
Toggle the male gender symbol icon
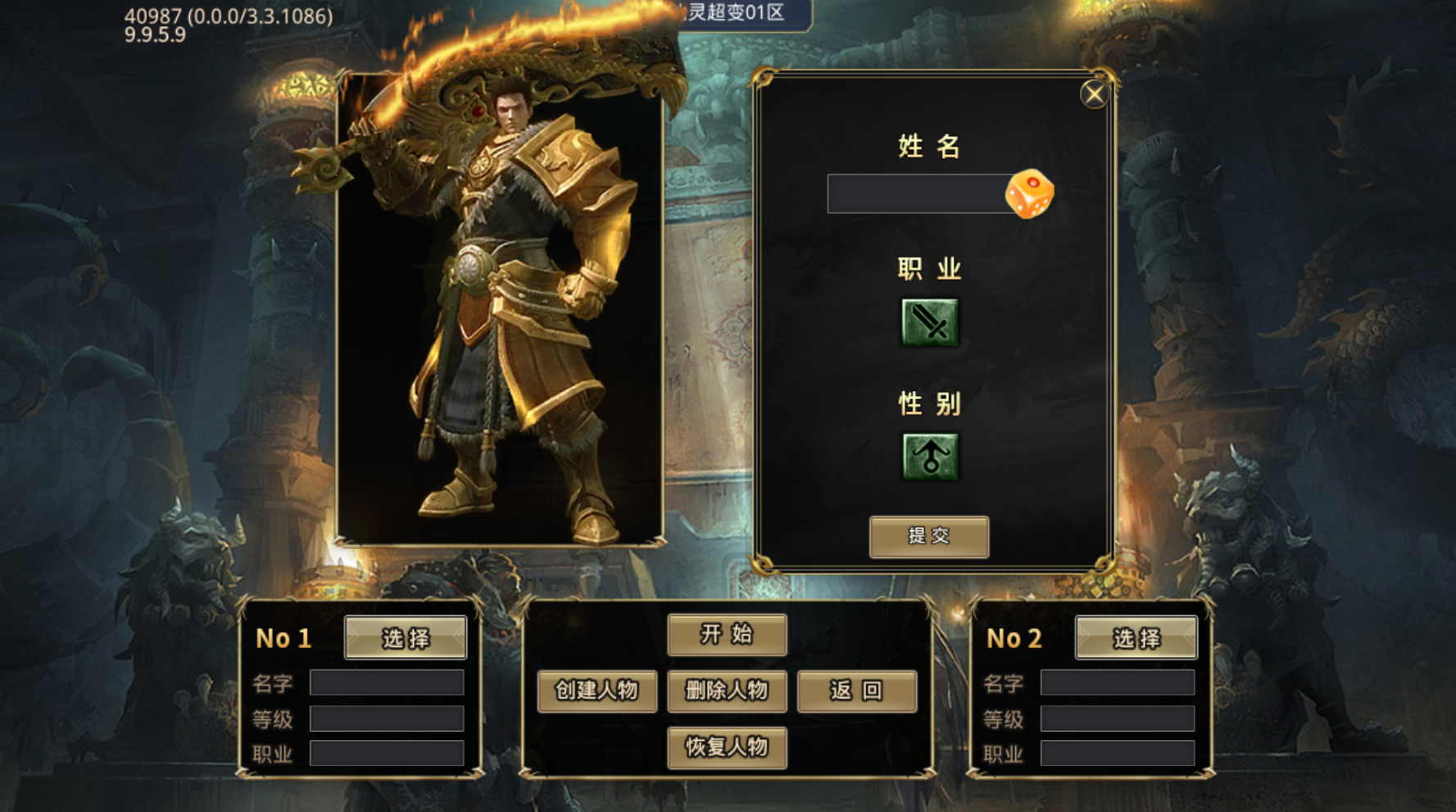(x=930, y=456)
